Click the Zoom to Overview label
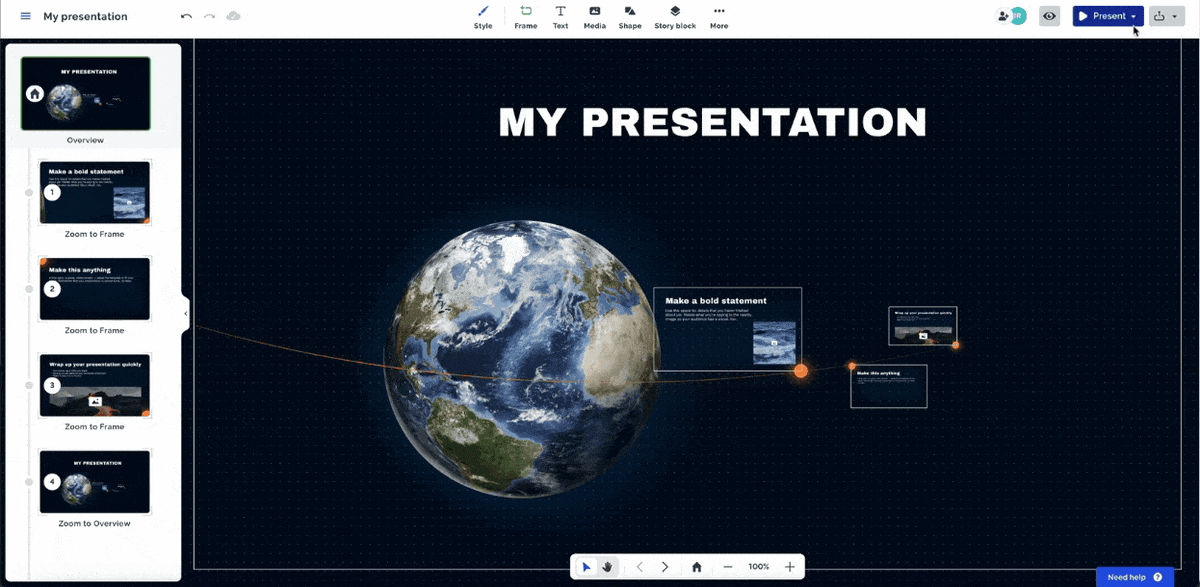This screenshot has width=1200, height=587. (94, 523)
